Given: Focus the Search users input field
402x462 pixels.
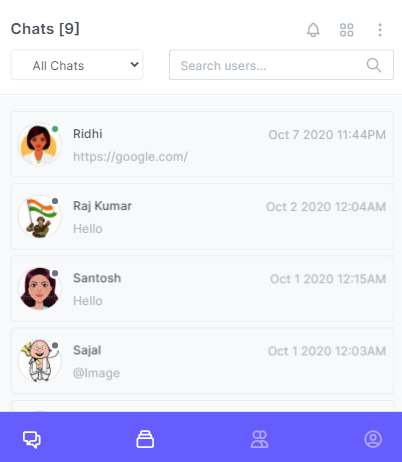Looking at the screenshot, I should click(x=281, y=65).
